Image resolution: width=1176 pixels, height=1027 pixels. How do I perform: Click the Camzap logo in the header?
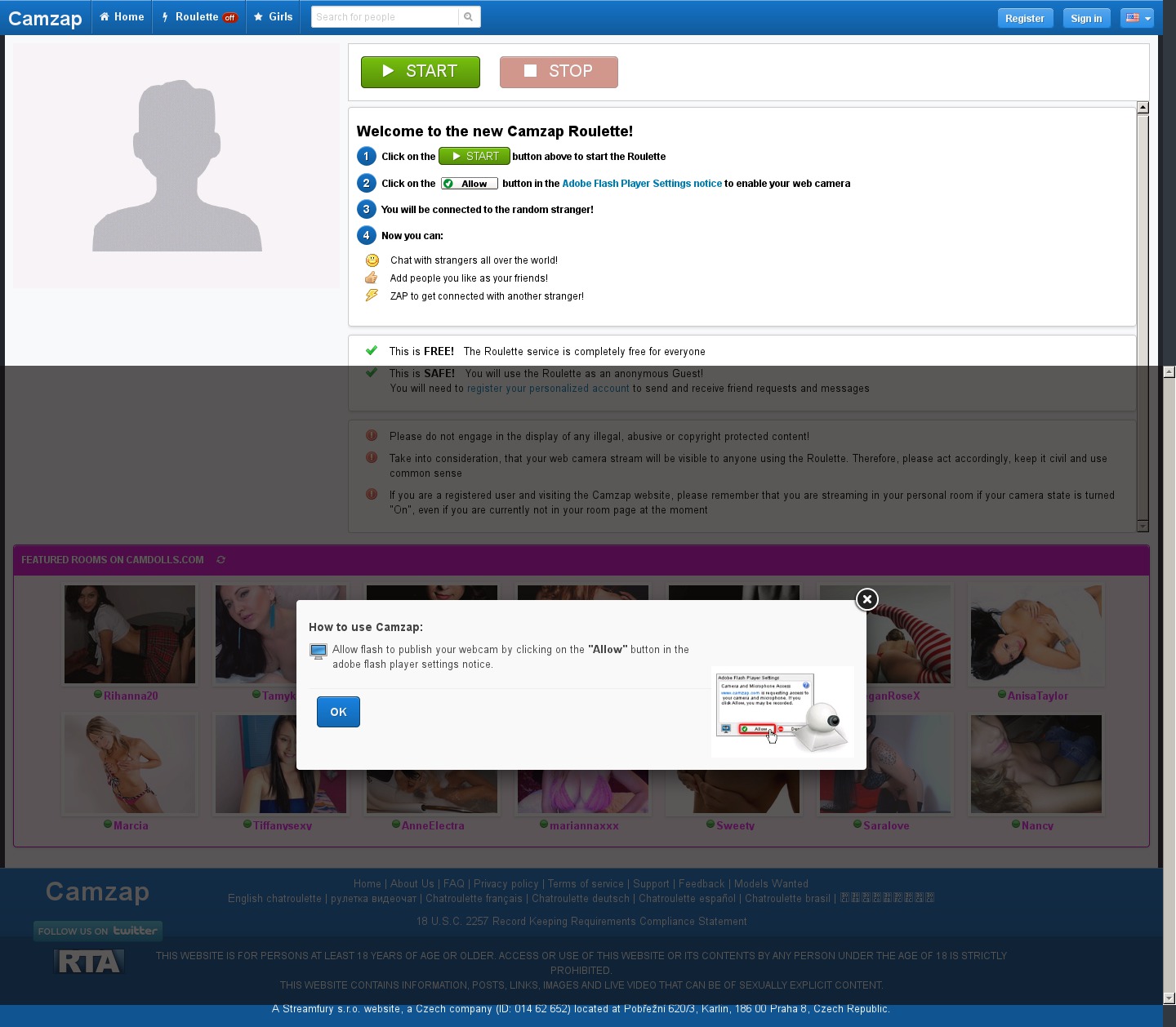click(x=45, y=18)
